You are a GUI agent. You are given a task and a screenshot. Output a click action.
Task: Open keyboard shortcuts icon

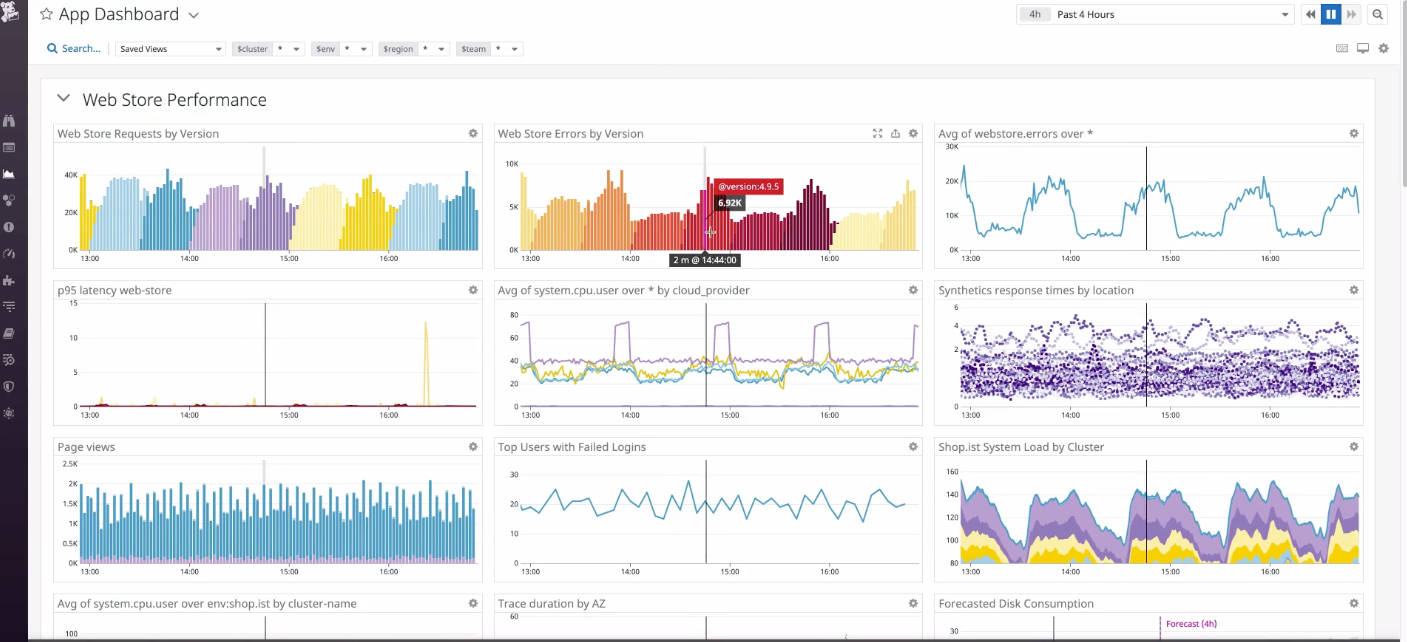1342,49
